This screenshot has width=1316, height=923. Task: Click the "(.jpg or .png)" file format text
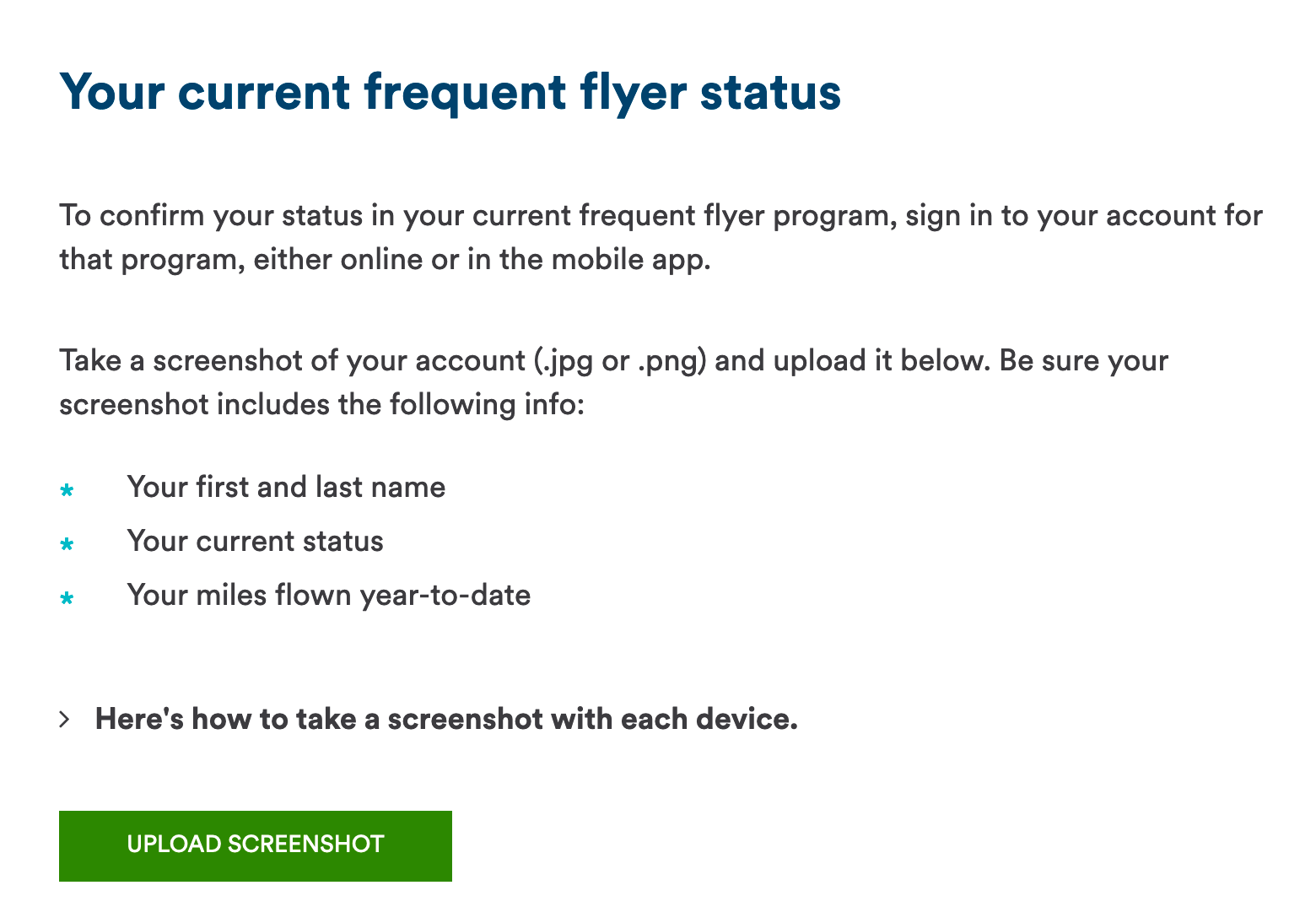pos(620,361)
